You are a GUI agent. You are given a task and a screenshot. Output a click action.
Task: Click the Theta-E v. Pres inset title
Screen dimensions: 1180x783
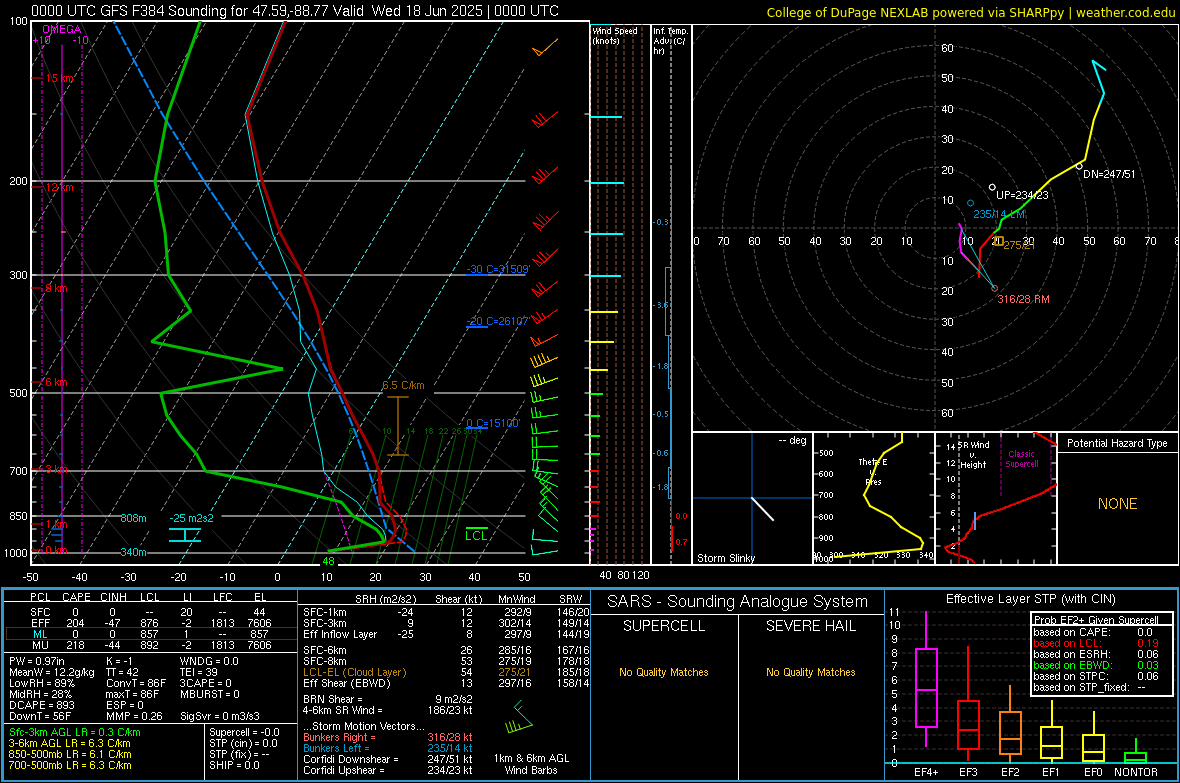coord(873,471)
